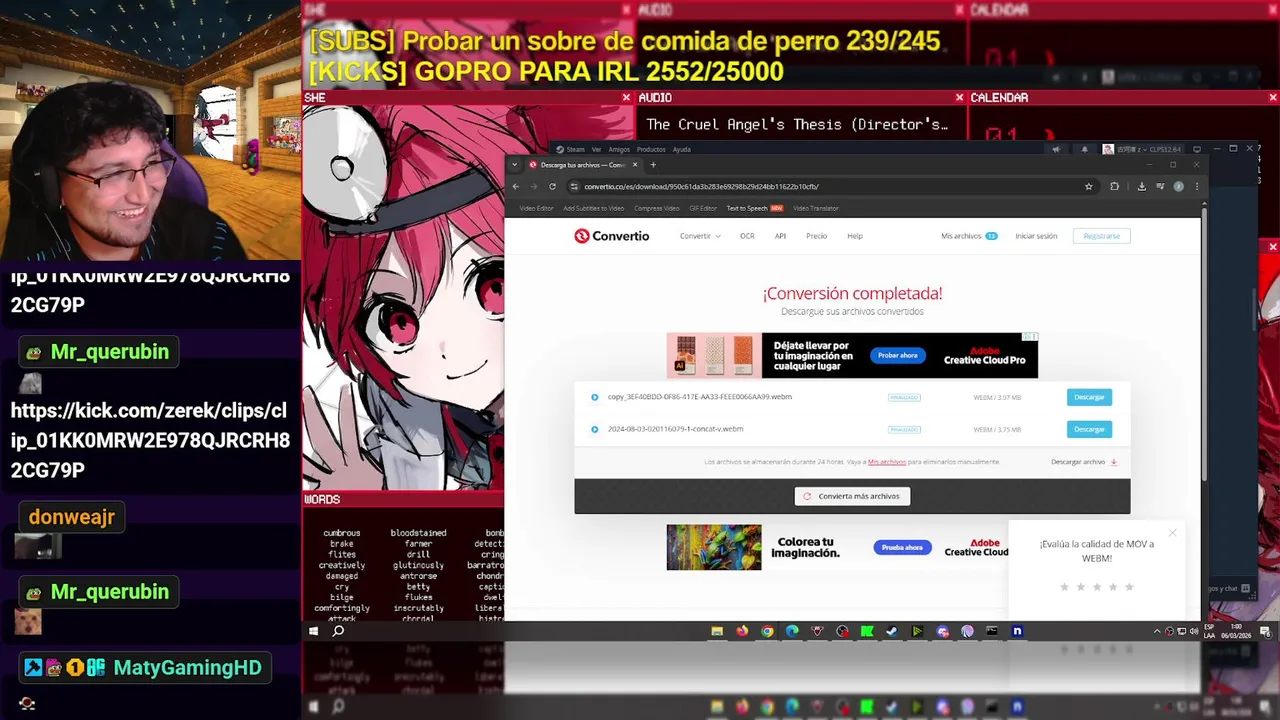Viewport: 1280px width, 720px height.
Task: Click the Registrarse button
Action: [x=1101, y=236]
